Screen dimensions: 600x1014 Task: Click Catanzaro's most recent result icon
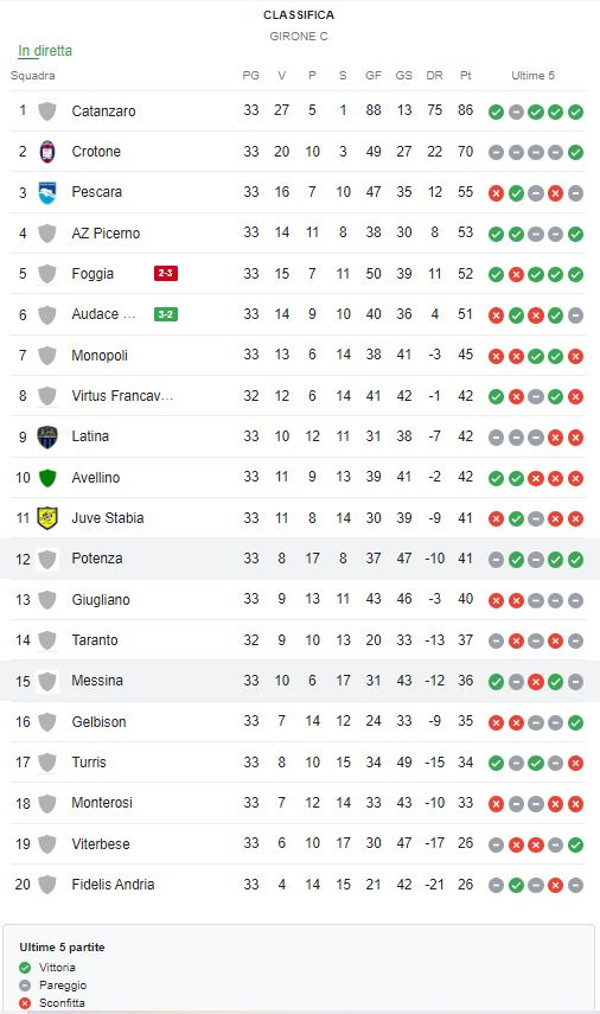click(575, 112)
